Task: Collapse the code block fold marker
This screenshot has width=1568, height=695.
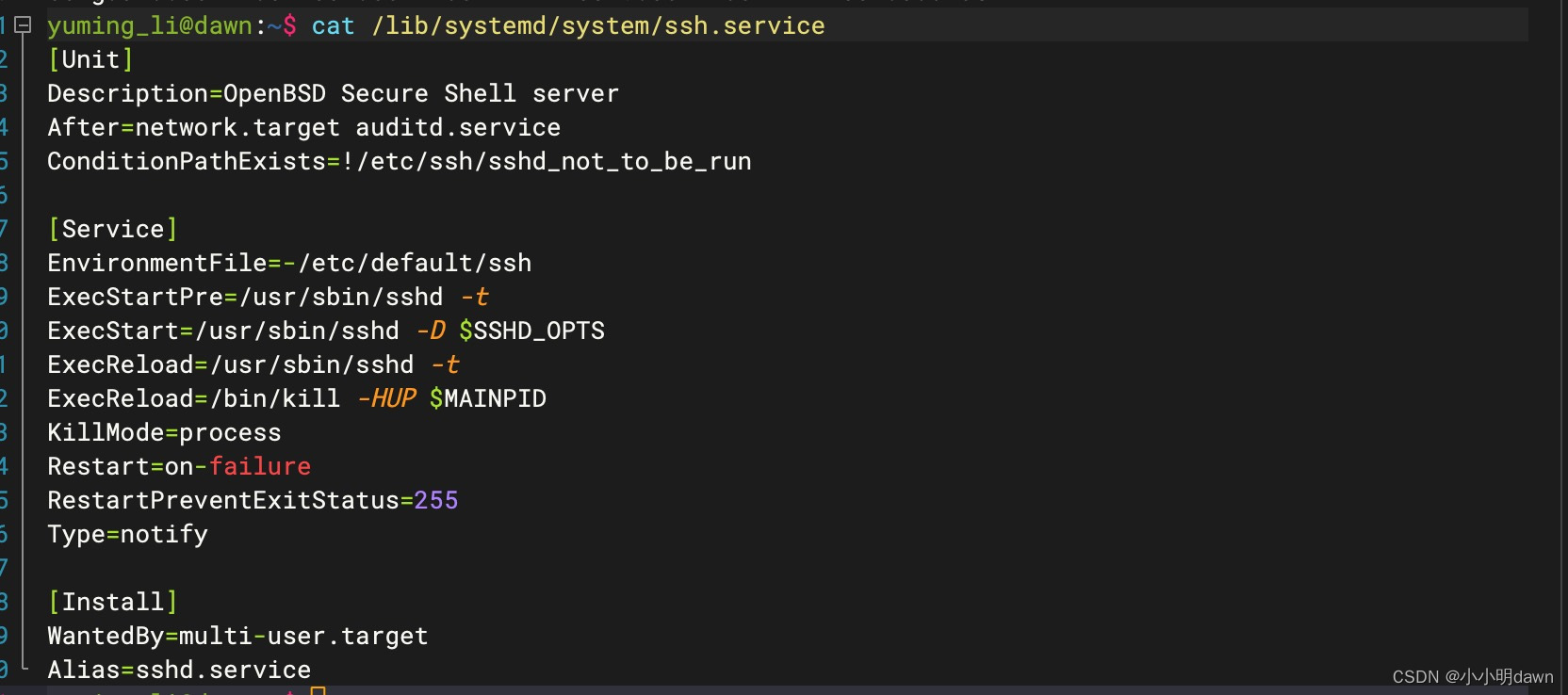Action: tap(24, 25)
